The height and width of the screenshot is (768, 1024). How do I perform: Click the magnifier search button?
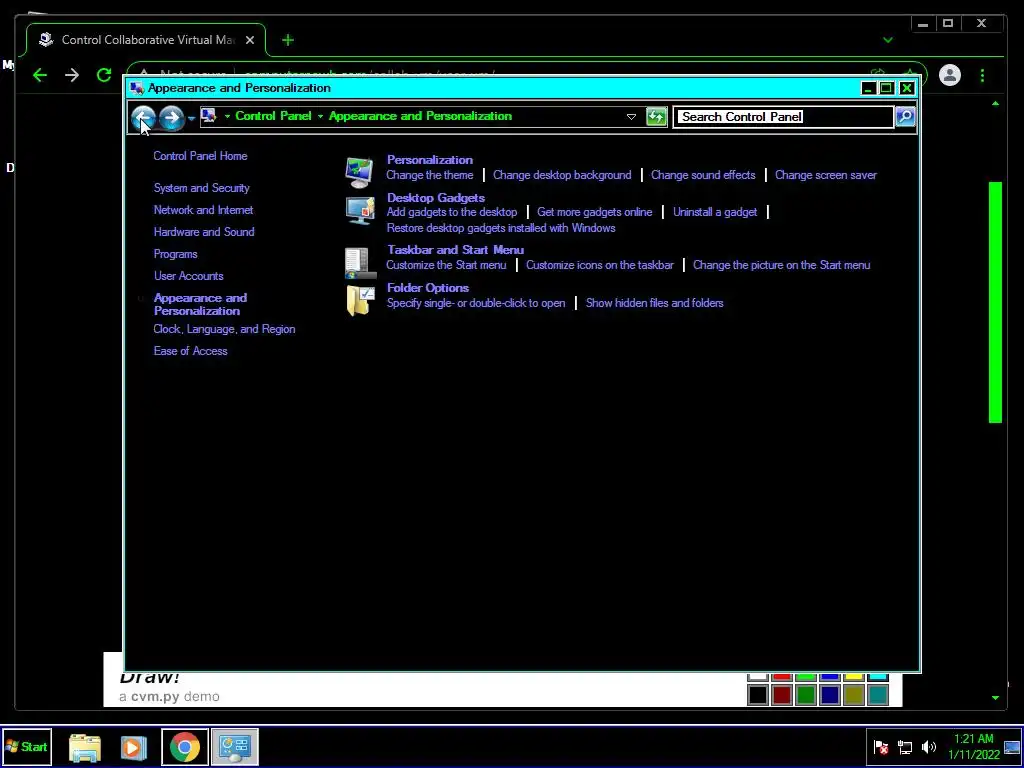coord(905,117)
